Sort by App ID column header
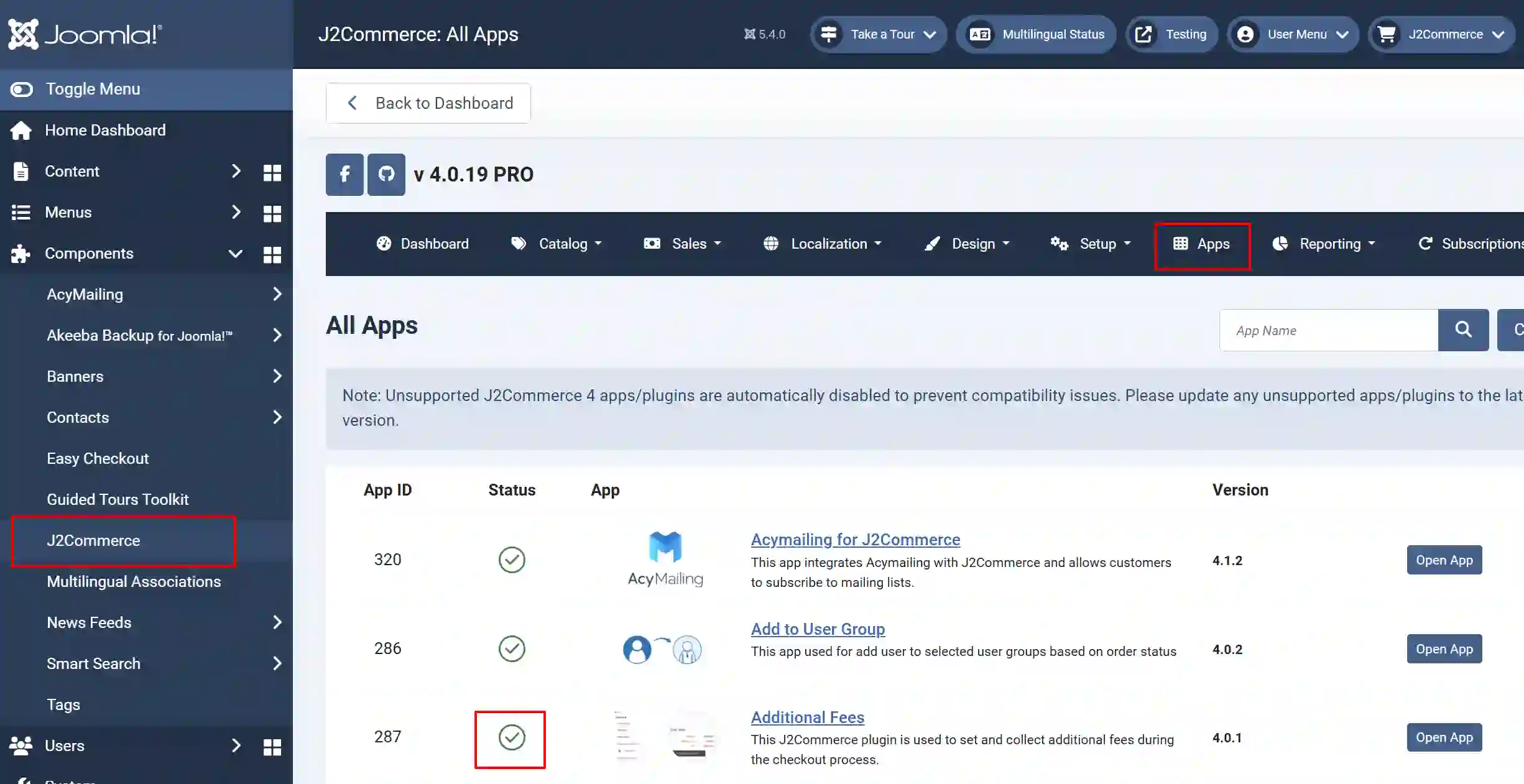This screenshot has height=784, width=1524. point(387,490)
